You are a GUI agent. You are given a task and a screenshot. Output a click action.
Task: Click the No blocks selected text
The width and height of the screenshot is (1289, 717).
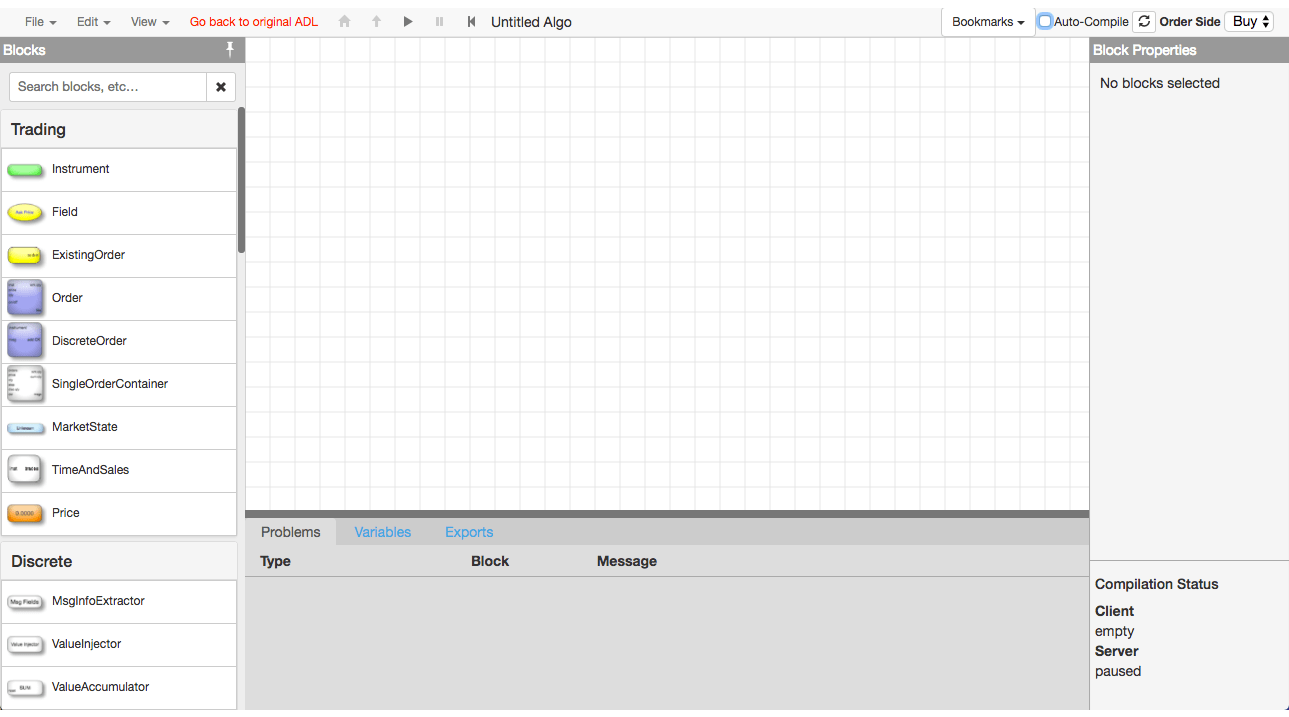[x=1160, y=83]
